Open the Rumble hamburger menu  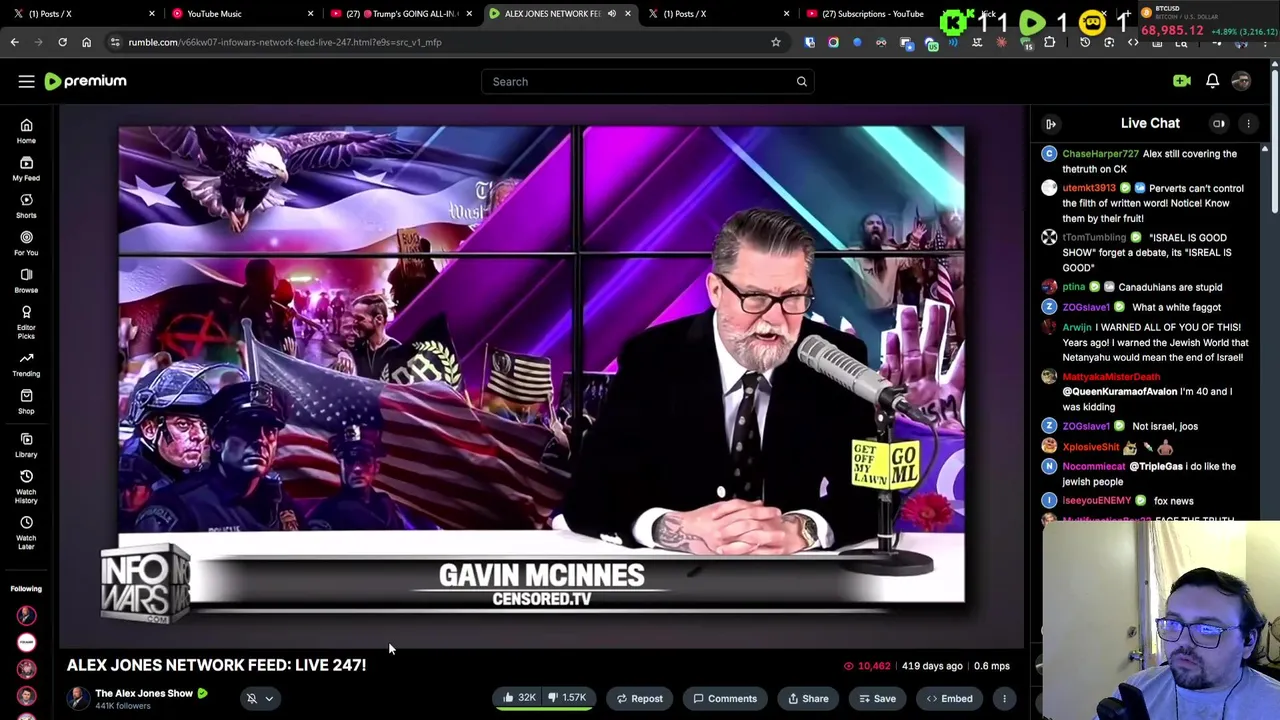[26, 81]
